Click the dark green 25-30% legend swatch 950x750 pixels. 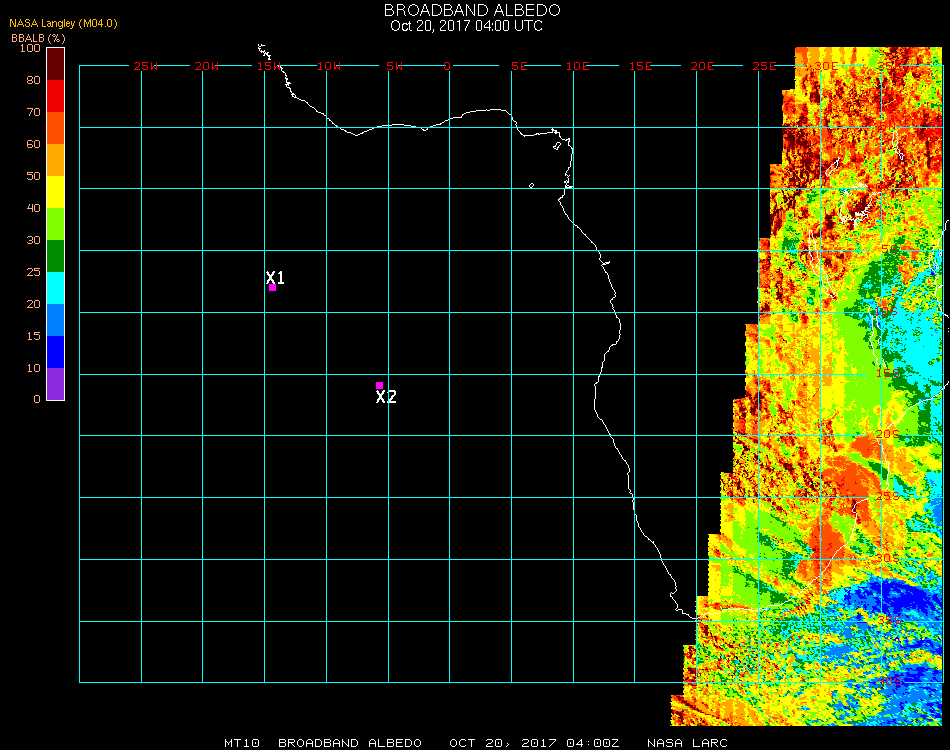55,256
